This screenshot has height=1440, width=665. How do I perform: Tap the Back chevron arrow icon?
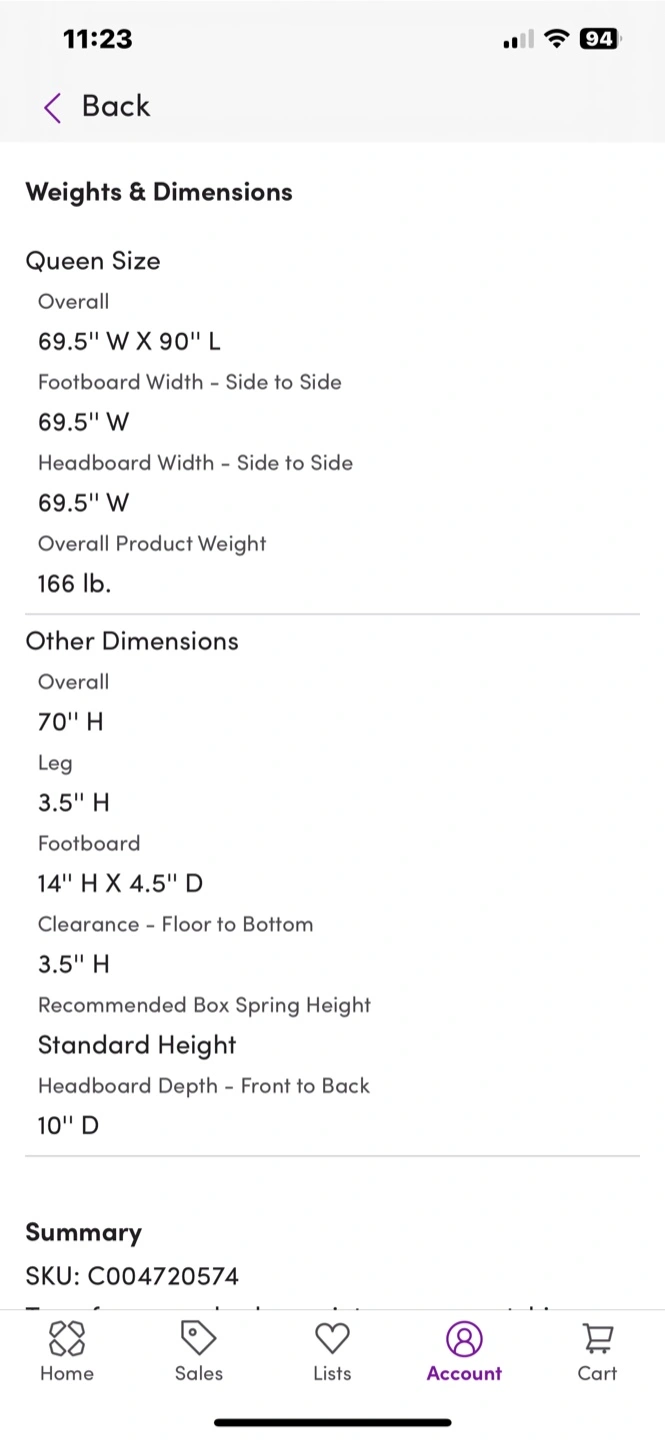pyautogui.click(x=53, y=107)
